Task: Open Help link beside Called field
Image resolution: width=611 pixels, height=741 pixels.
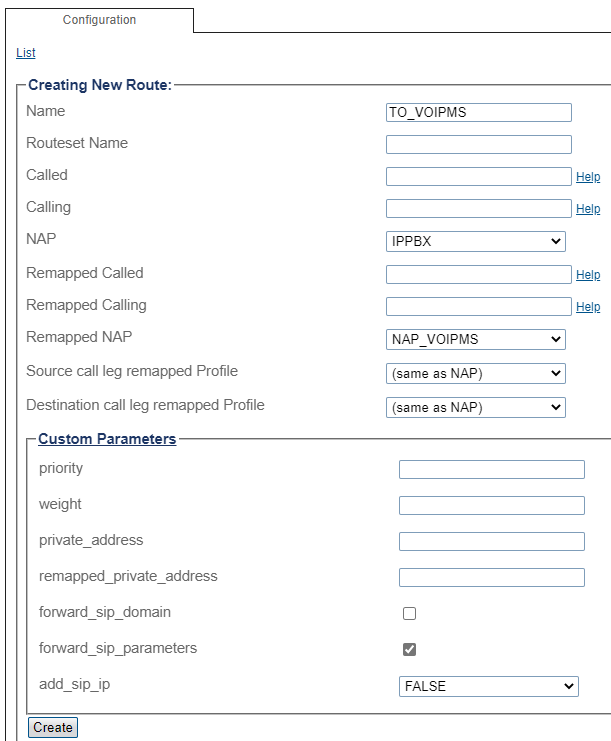Action: coord(588,177)
